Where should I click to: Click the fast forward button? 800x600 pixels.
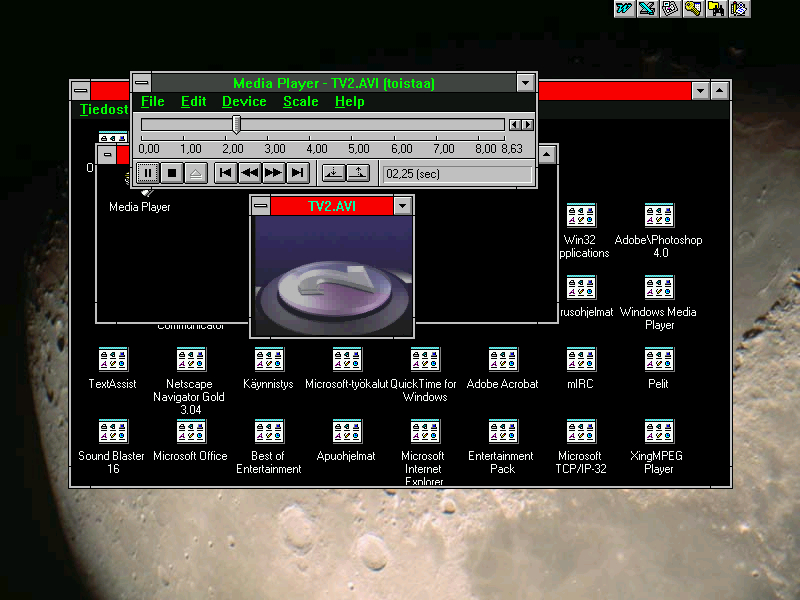pyautogui.click(x=273, y=173)
